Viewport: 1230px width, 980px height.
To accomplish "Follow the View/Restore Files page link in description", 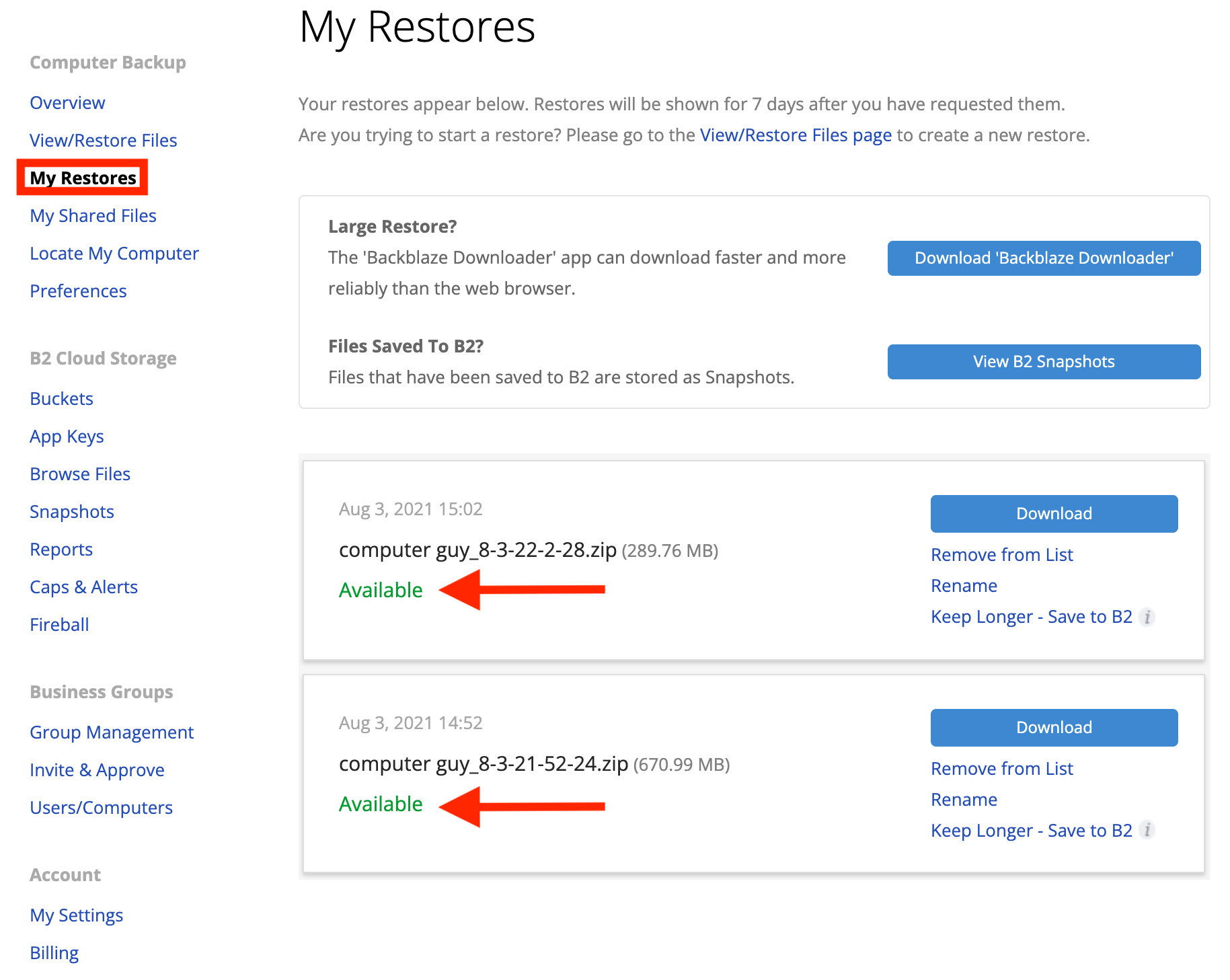I will coord(796,135).
